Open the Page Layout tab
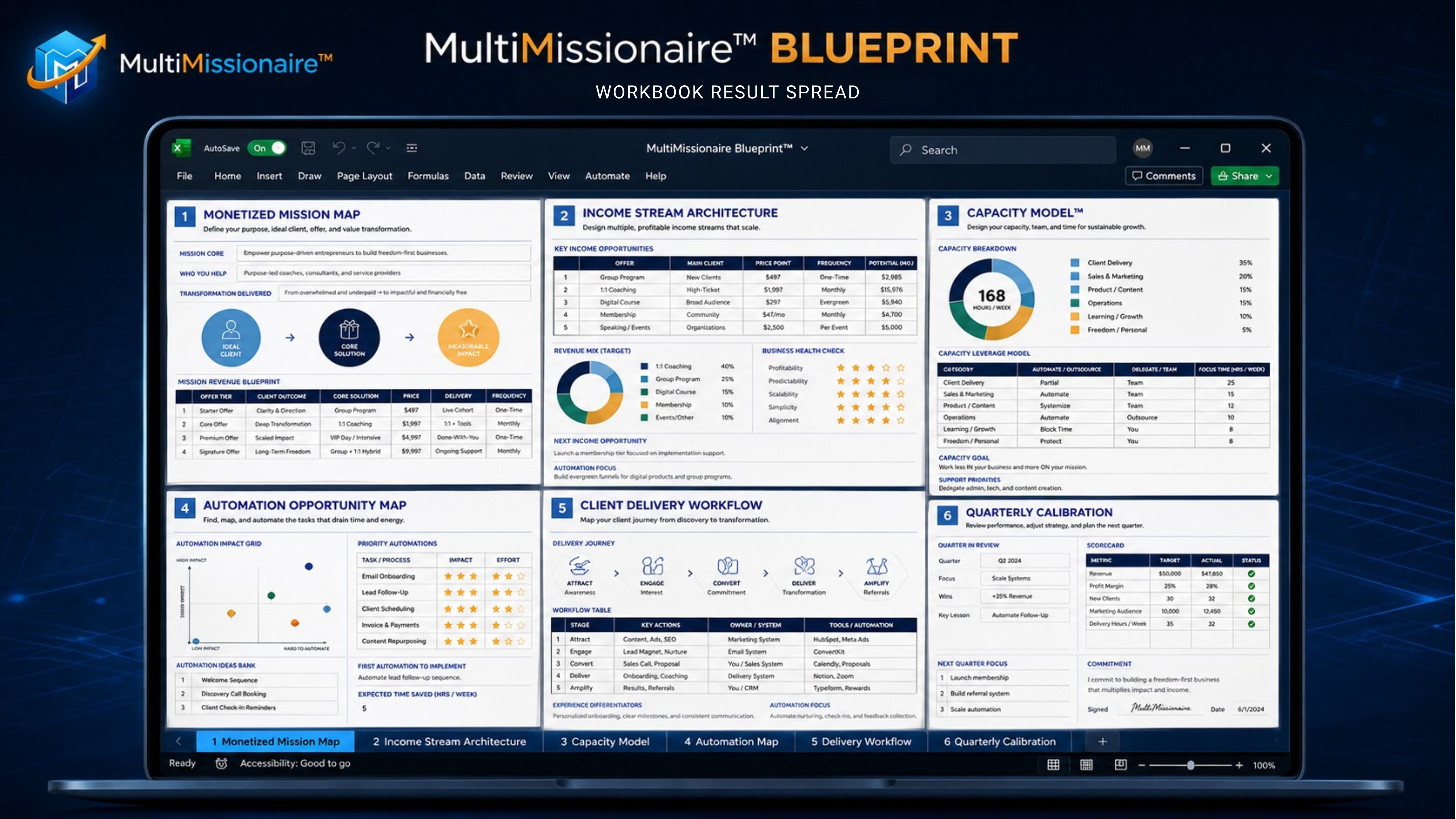The height and width of the screenshot is (819, 1456). pyautogui.click(x=365, y=176)
